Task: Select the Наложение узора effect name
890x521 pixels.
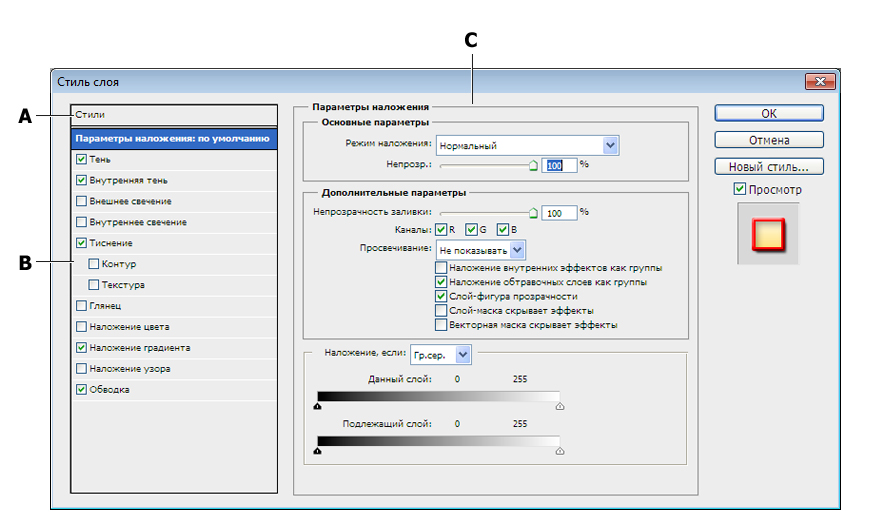Action: [x=130, y=368]
